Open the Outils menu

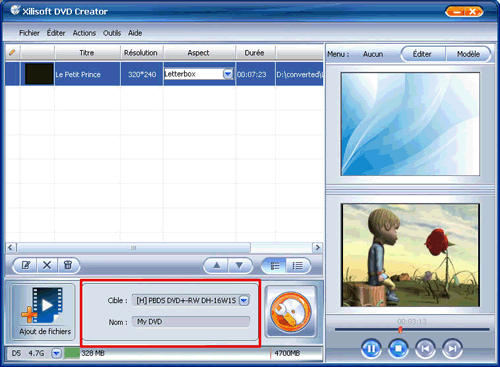[112, 33]
